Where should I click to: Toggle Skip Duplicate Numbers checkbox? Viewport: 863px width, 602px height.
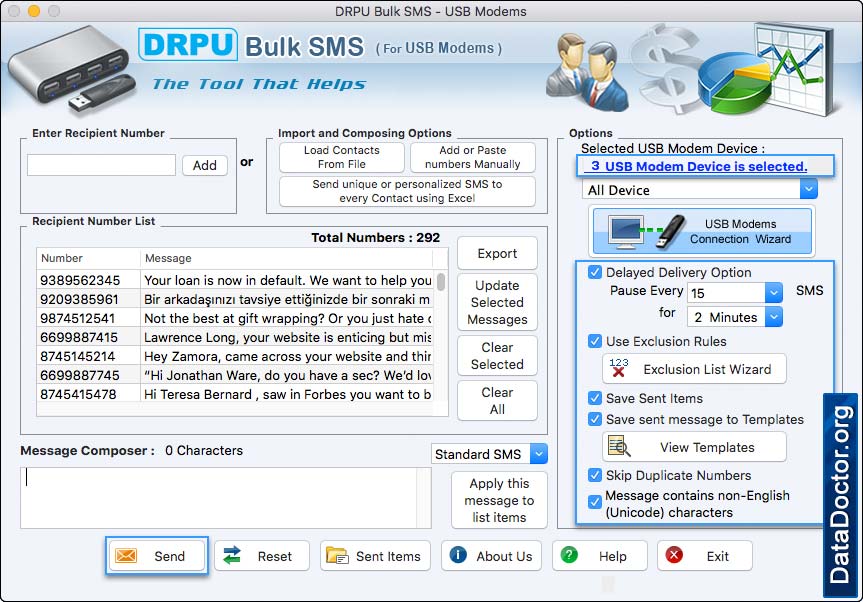(595, 475)
